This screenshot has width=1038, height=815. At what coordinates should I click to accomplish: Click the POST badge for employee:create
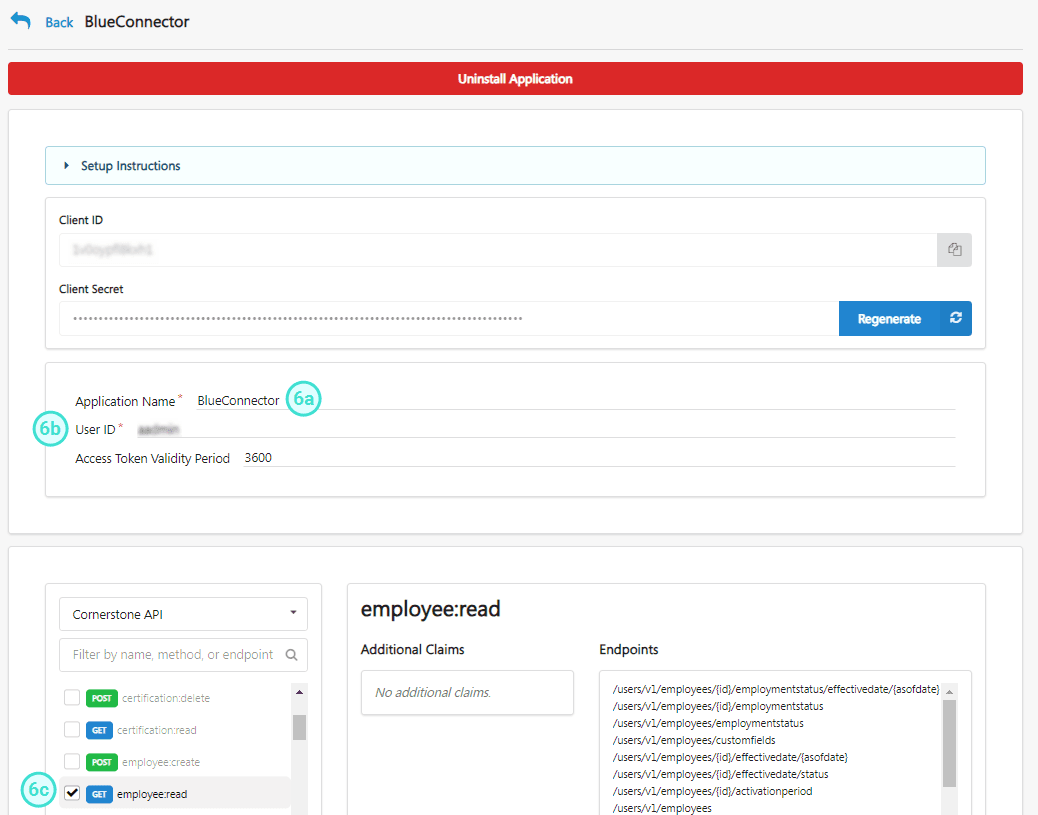101,762
